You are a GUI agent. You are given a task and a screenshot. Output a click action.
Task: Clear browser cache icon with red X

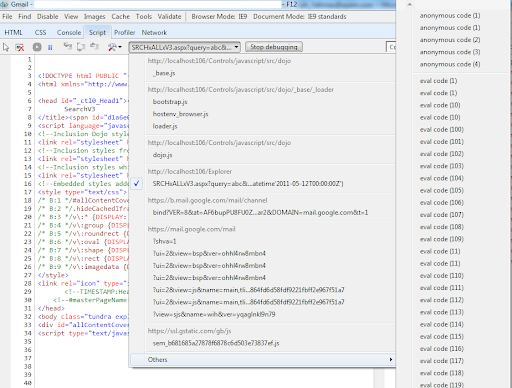point(20,47)
